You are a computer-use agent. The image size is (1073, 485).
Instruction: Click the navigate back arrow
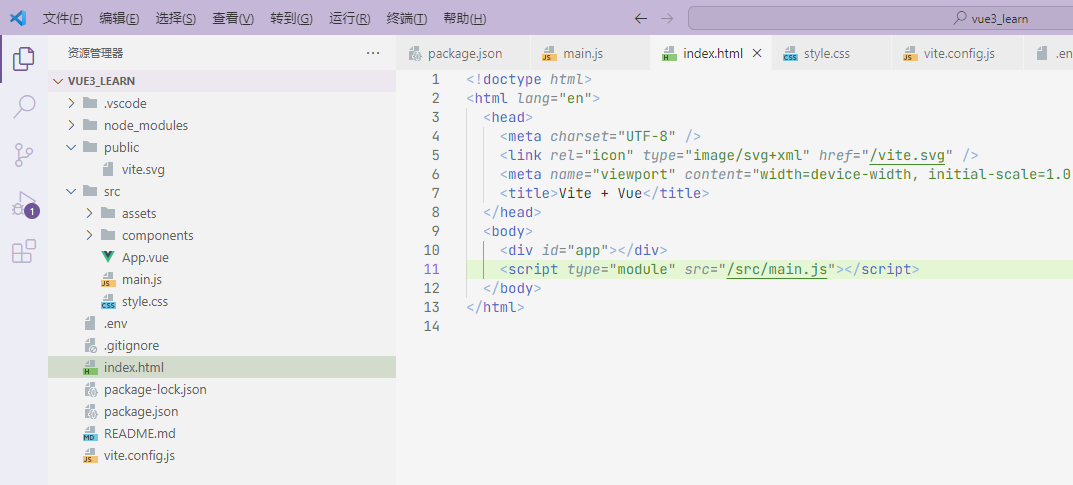[x=641, y=18]
